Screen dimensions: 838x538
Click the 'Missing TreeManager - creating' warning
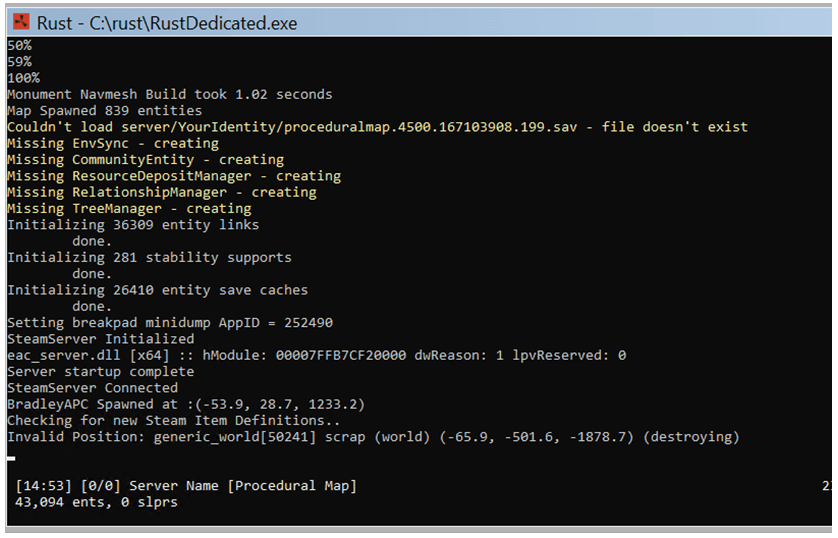pyautogui.click(x=129, y=209)
